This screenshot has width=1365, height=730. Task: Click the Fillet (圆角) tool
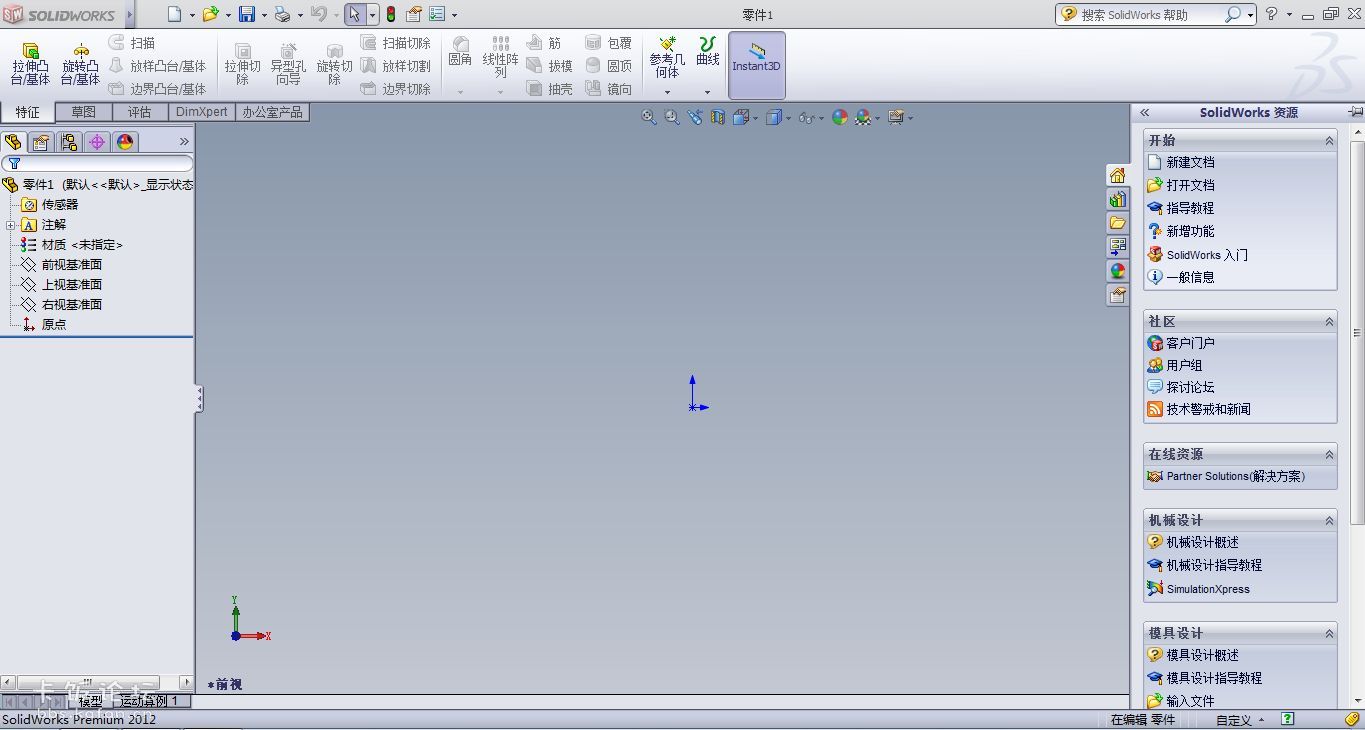(460, 52)
